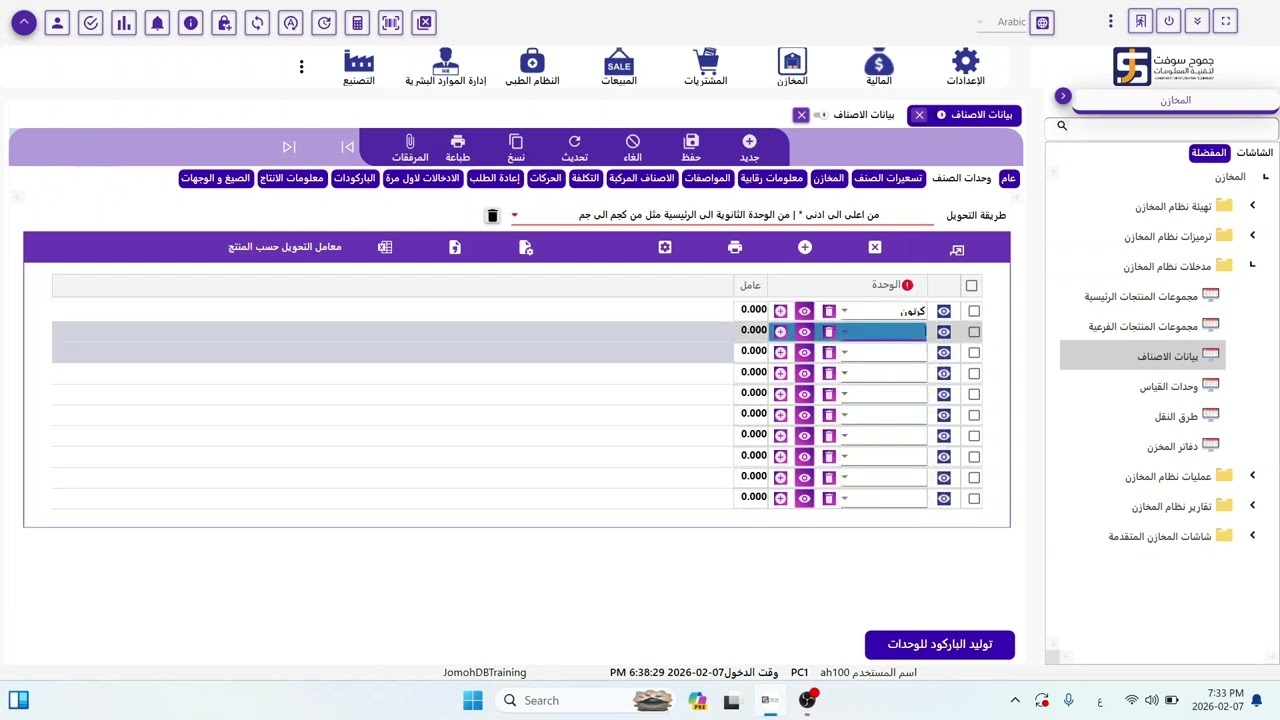Click the lock with plus icon
Screen dimensions: 1280x720
tap(224, 22)
